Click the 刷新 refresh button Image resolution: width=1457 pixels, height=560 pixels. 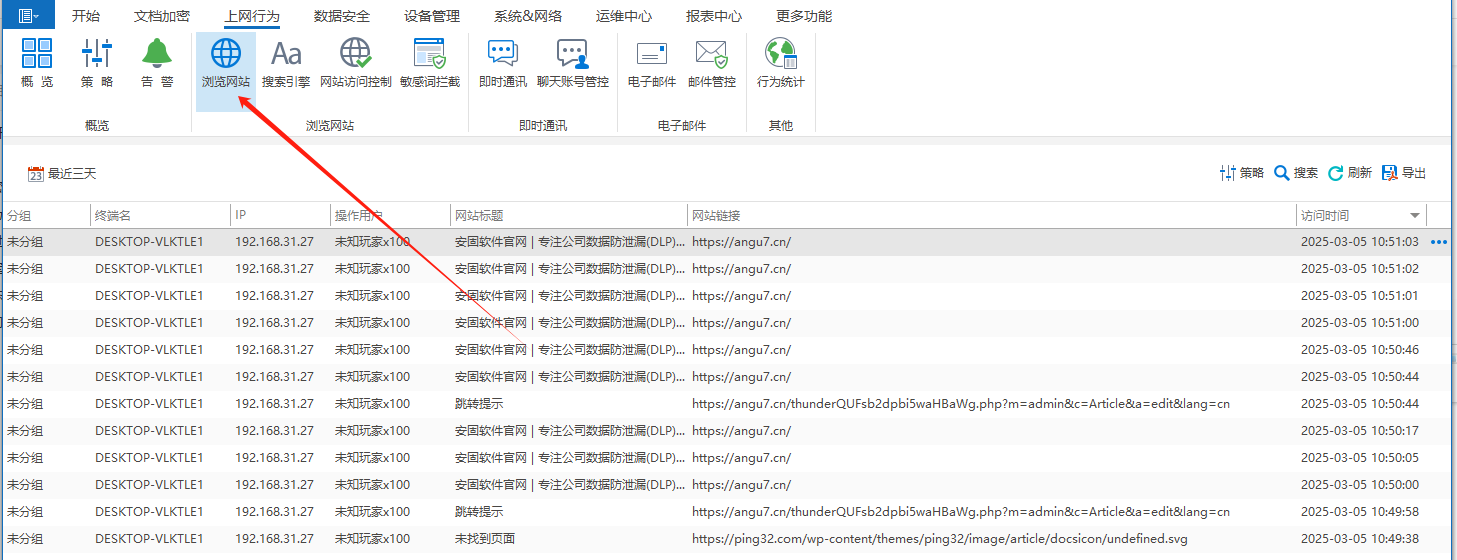(1349, 173)
